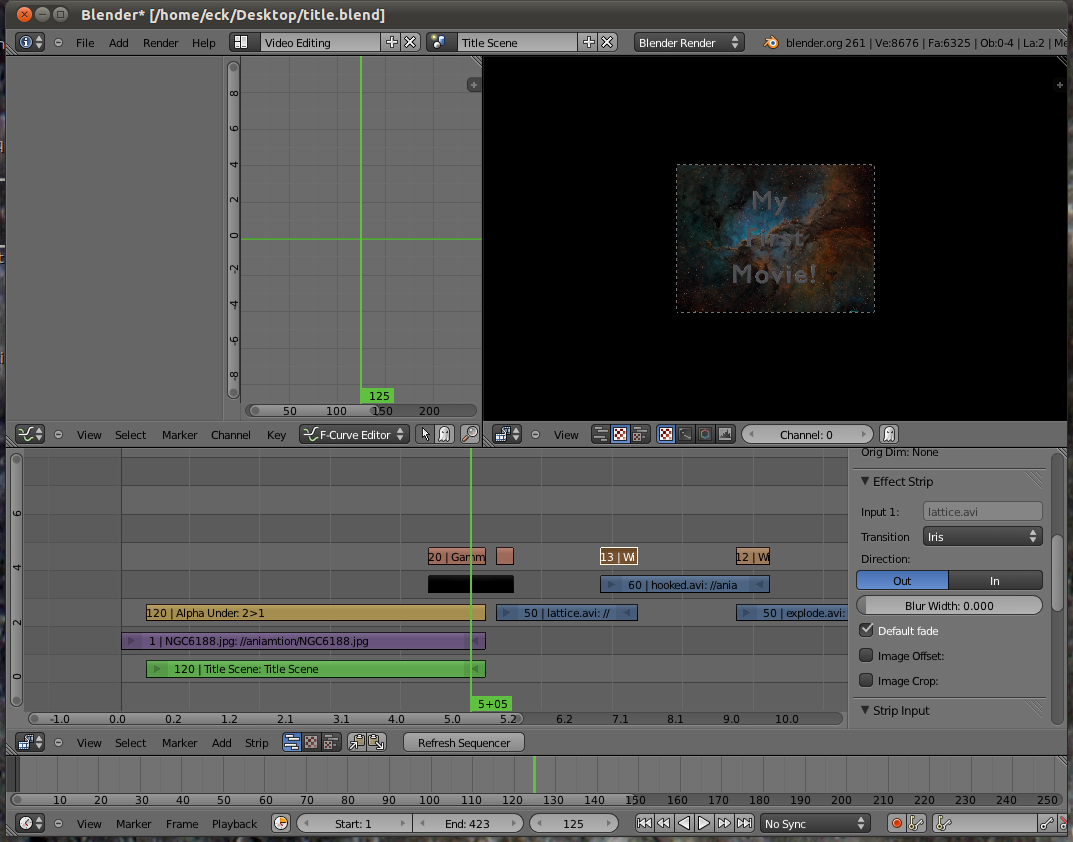Toggle ghost handles icon in F-Curve header
This screenshot has width=1073, height=842.
coord(444,434)
